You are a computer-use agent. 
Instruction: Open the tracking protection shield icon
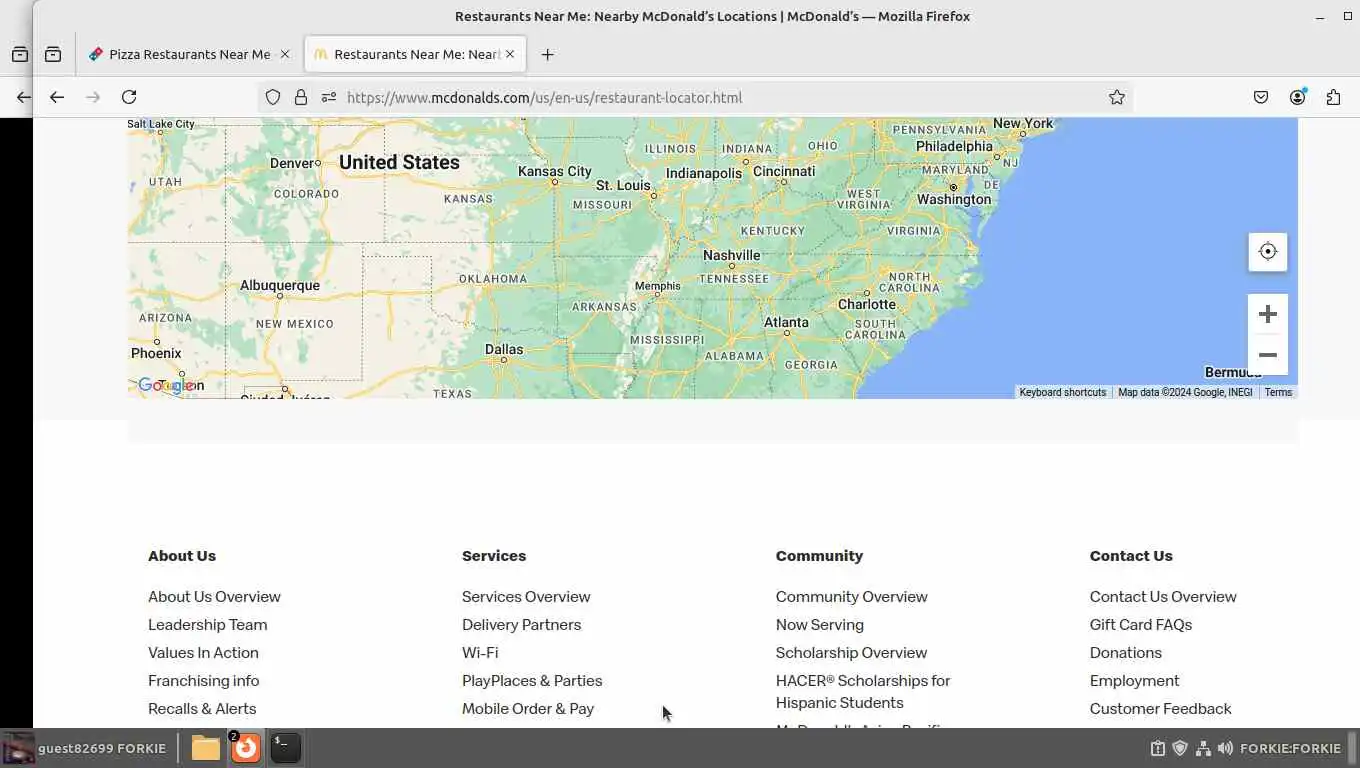click(272, 97)
